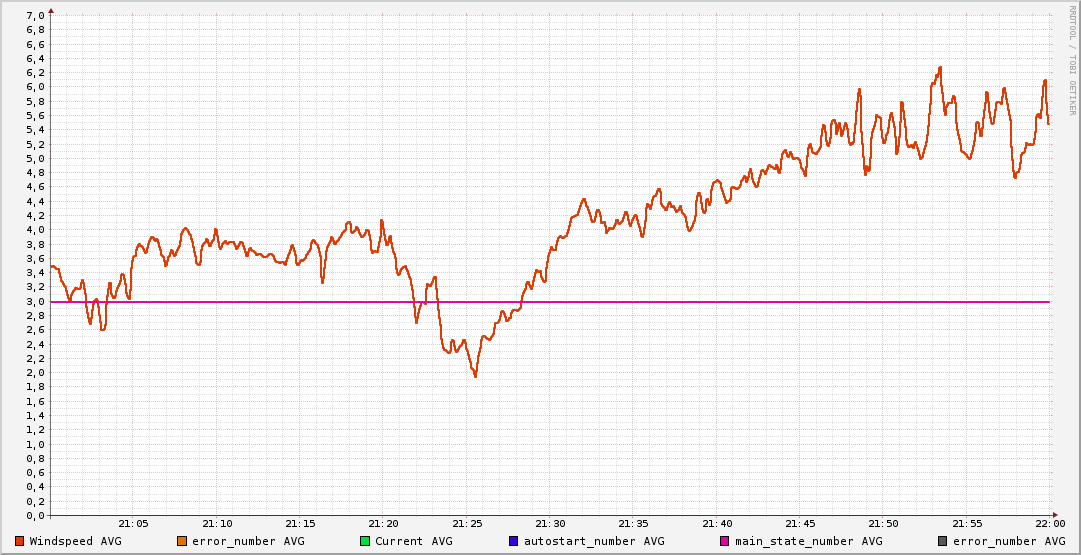Viewport: 1081px width, 555px height.
Task: Click the 3,0 value on the y-axis
Action: (x=34, y=302)
